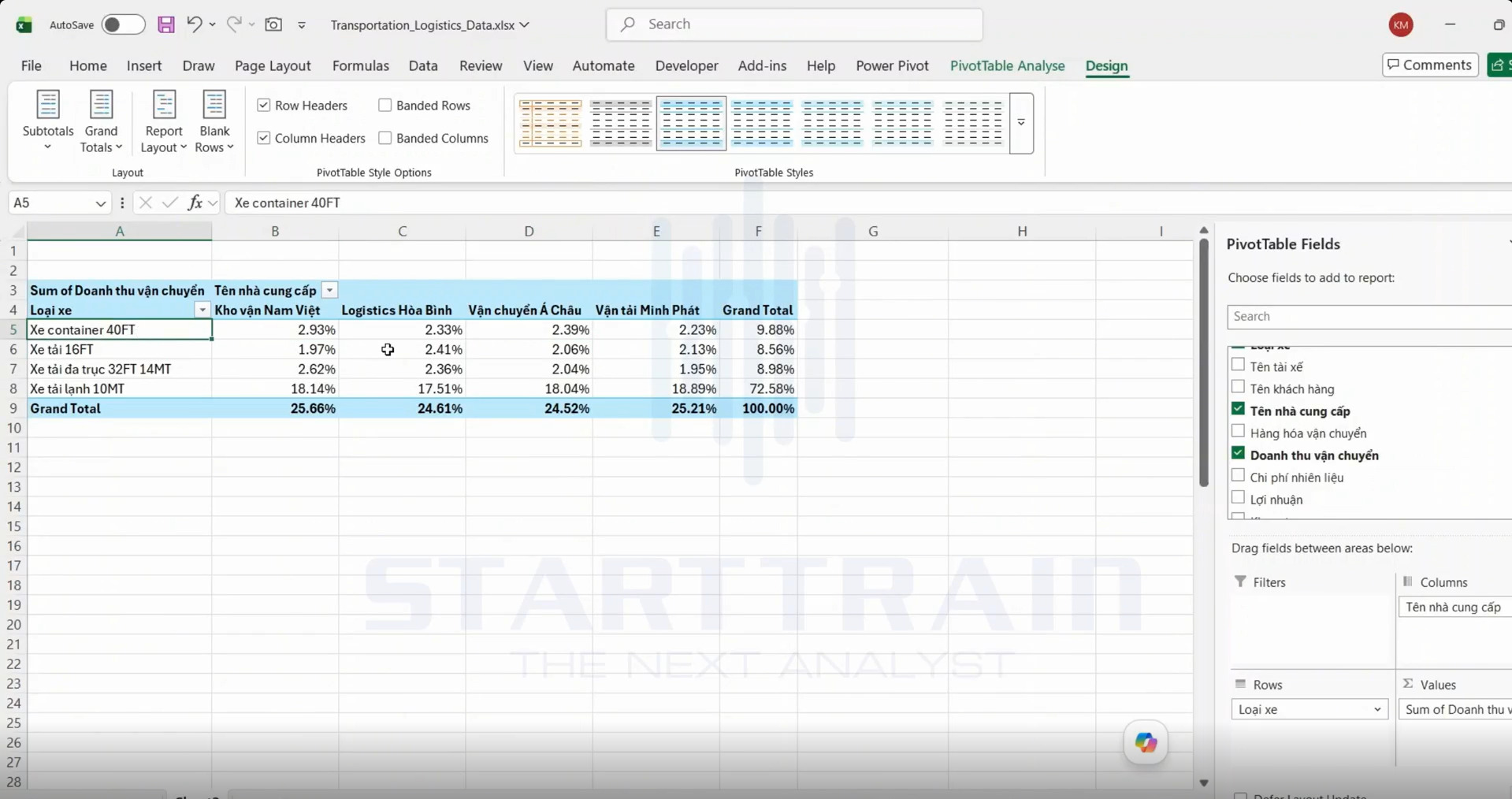The height and width of the screenshot is (799, 1512).
Task: Uncheck the Column Headers checkbox
Action: pos(264,138)
